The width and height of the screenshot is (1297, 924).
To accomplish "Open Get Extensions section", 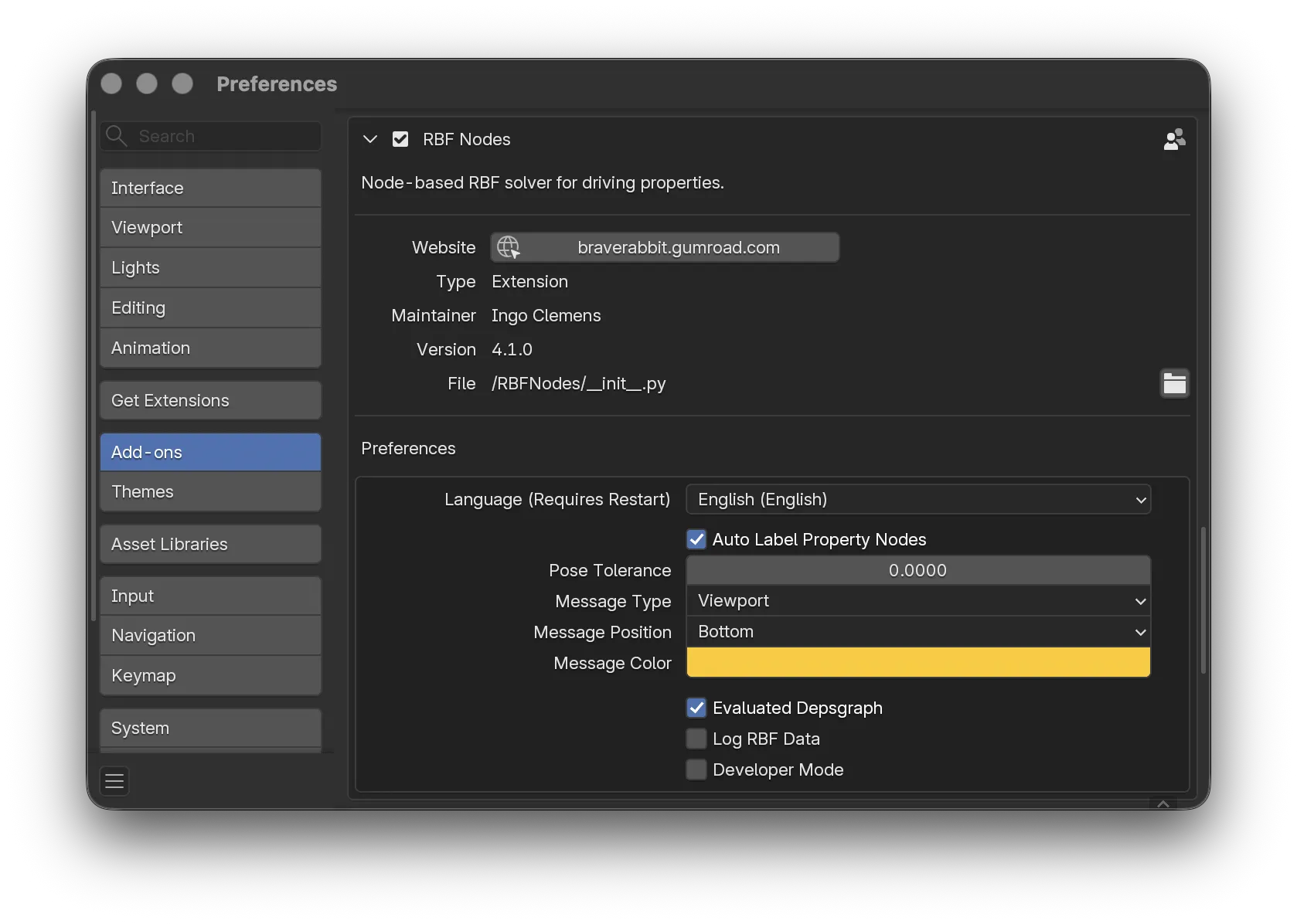I will tap(210, 400).
